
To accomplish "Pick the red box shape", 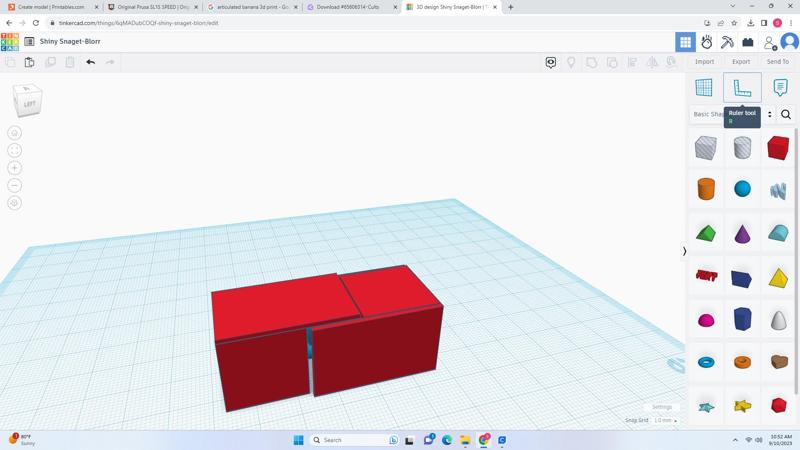I will (778, 148).
